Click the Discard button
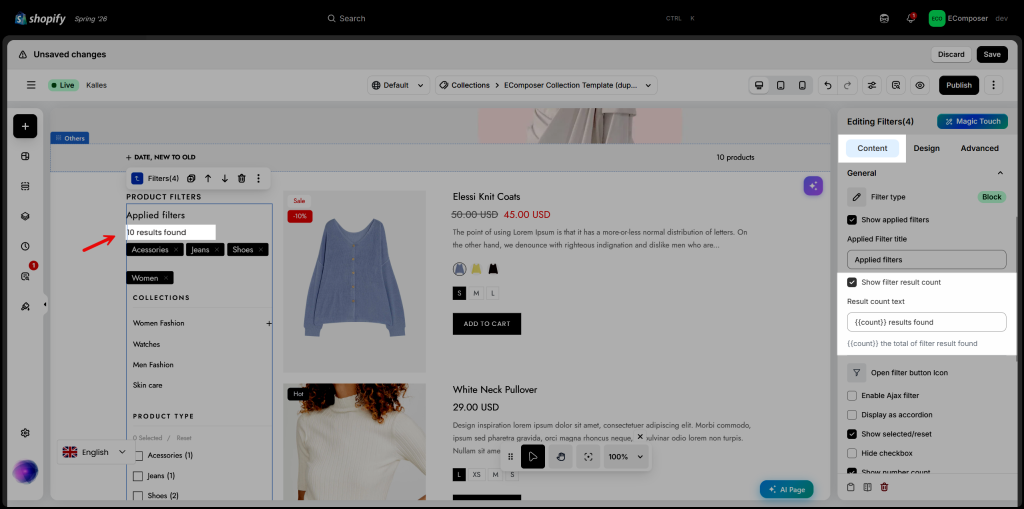Viewport: 1024px width, 509px height. pyautogui.click(x=951, y=54)
